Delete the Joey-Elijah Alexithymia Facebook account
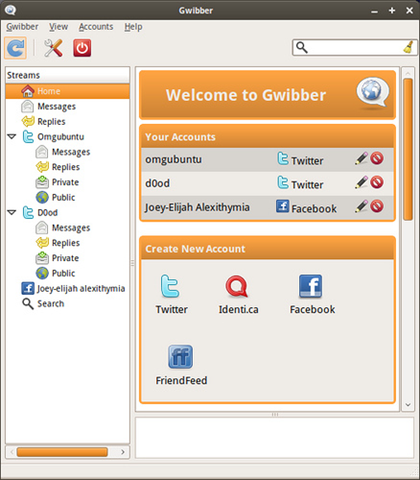This screenshot has width=420, height=480. click(x=377, y=206)
